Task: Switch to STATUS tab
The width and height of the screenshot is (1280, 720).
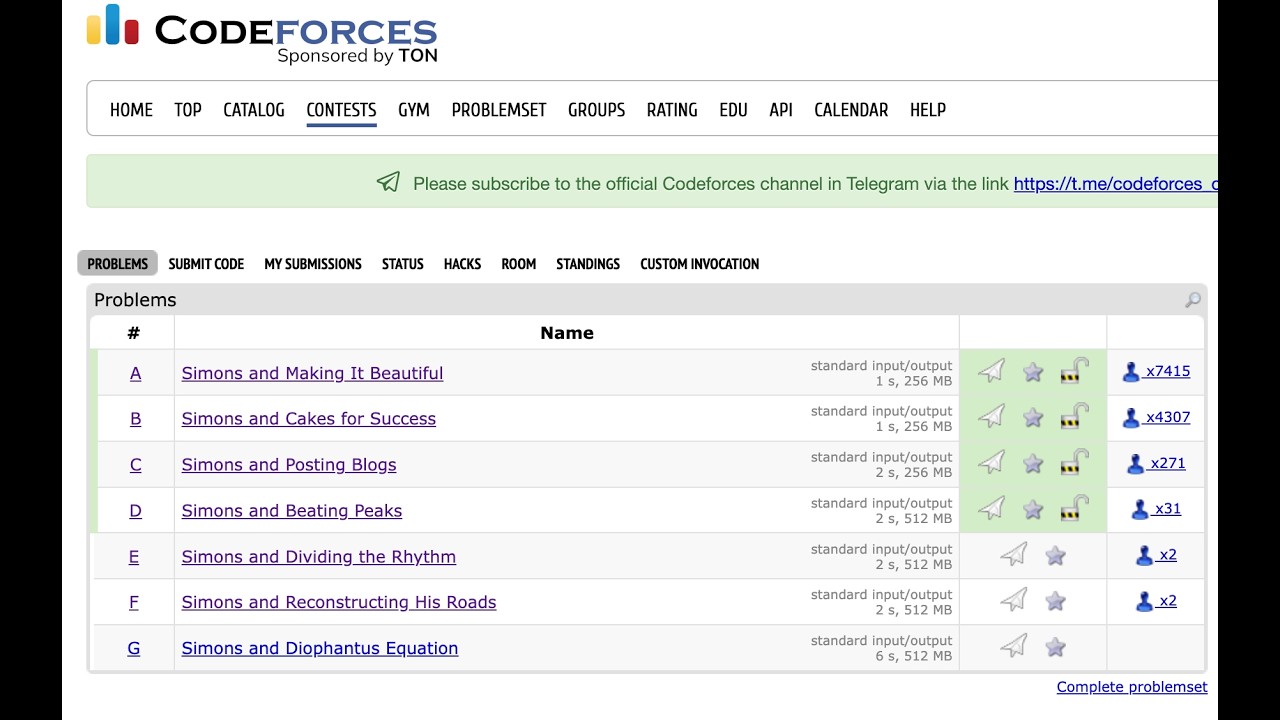Action: (x=403, y=264)
